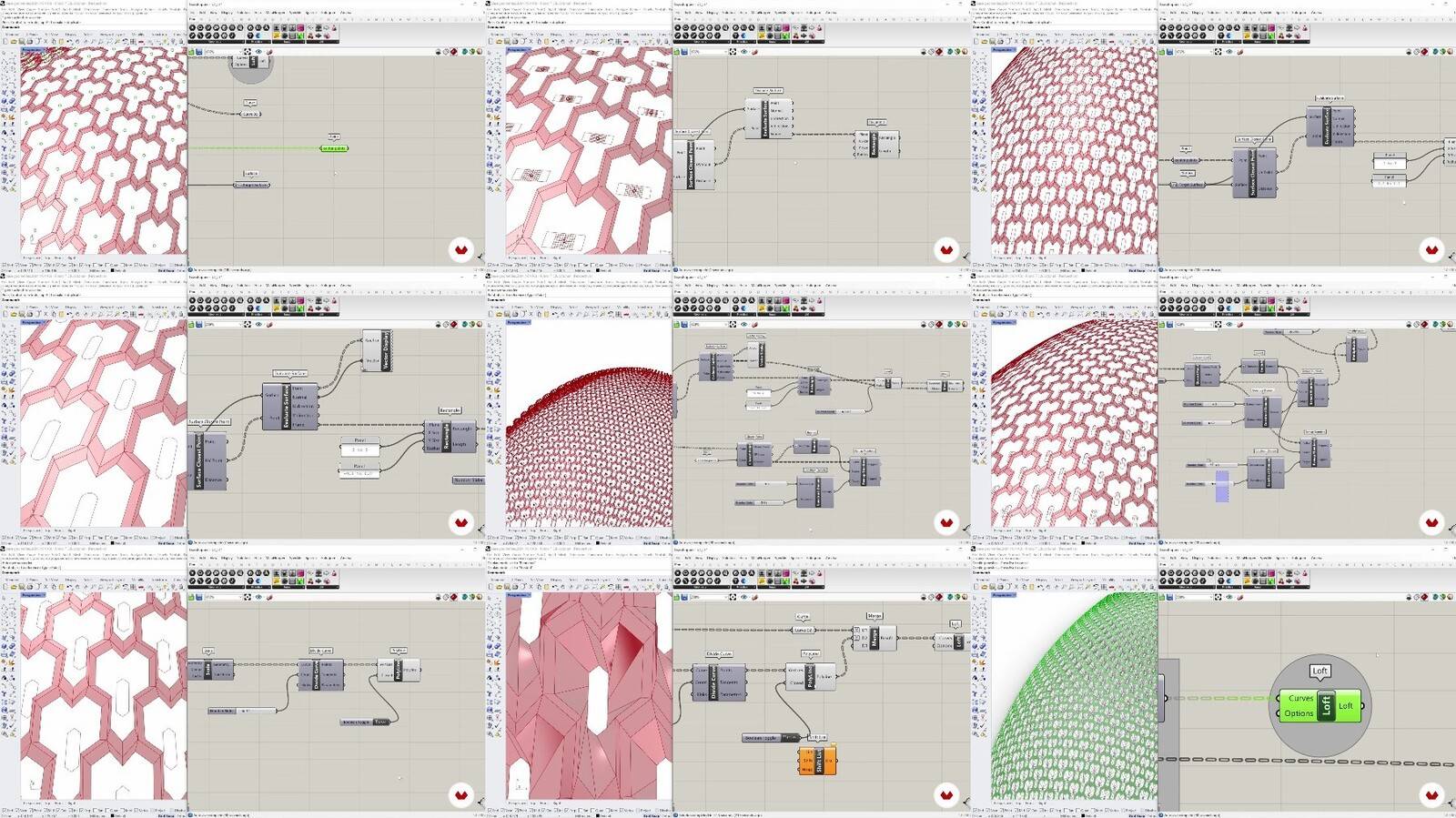Select Divide Curve in the orange Shift List frame
Screen dimensions: 1456x818
(x=720, y=682)
